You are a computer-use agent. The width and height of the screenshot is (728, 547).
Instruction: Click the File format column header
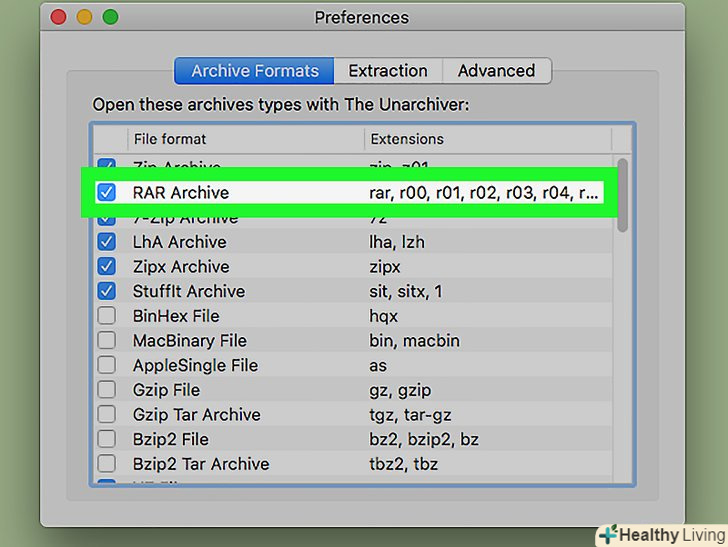click(246, 139)
